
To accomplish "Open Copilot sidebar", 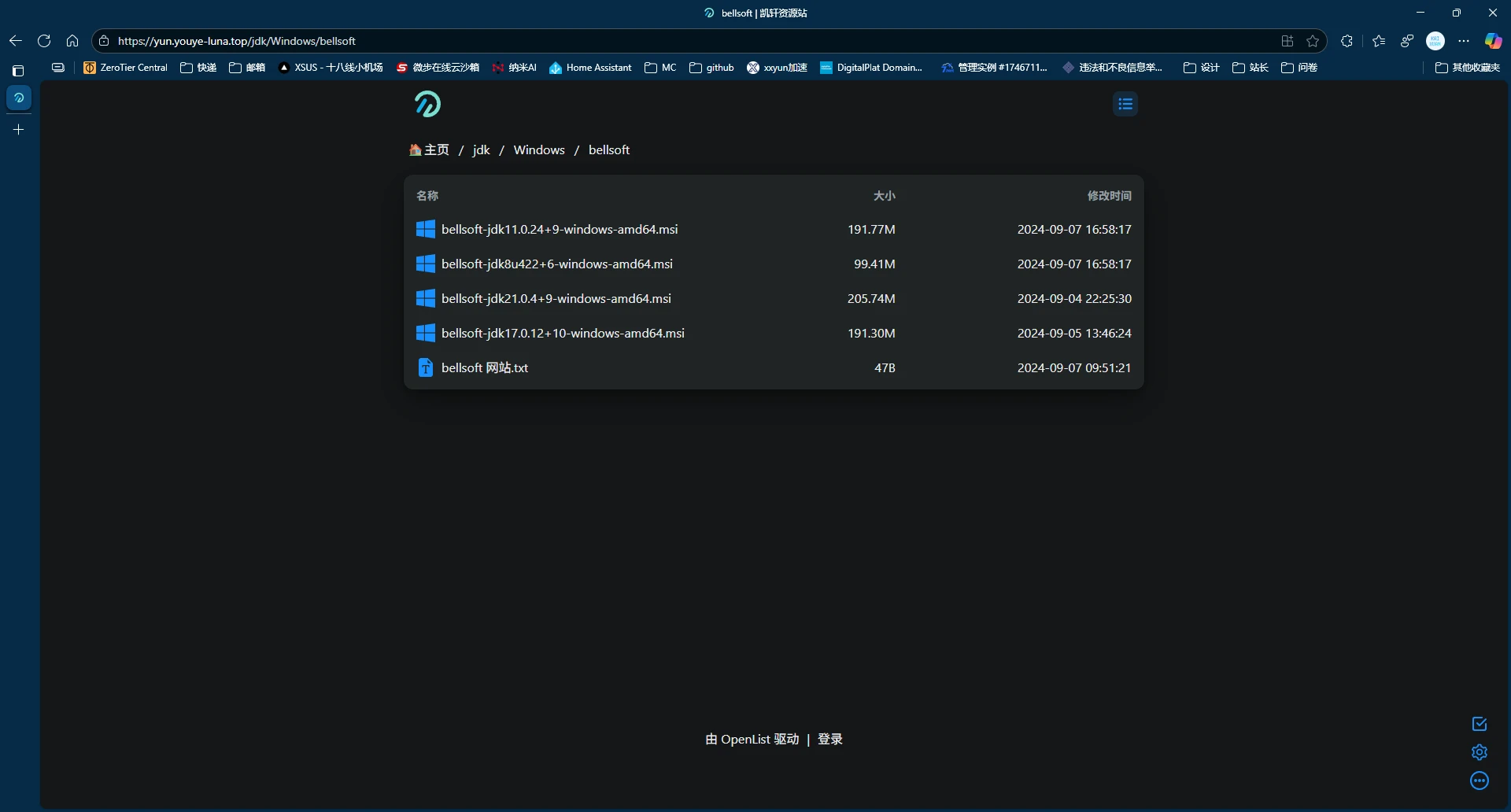I will click(x=1493, y=41).
